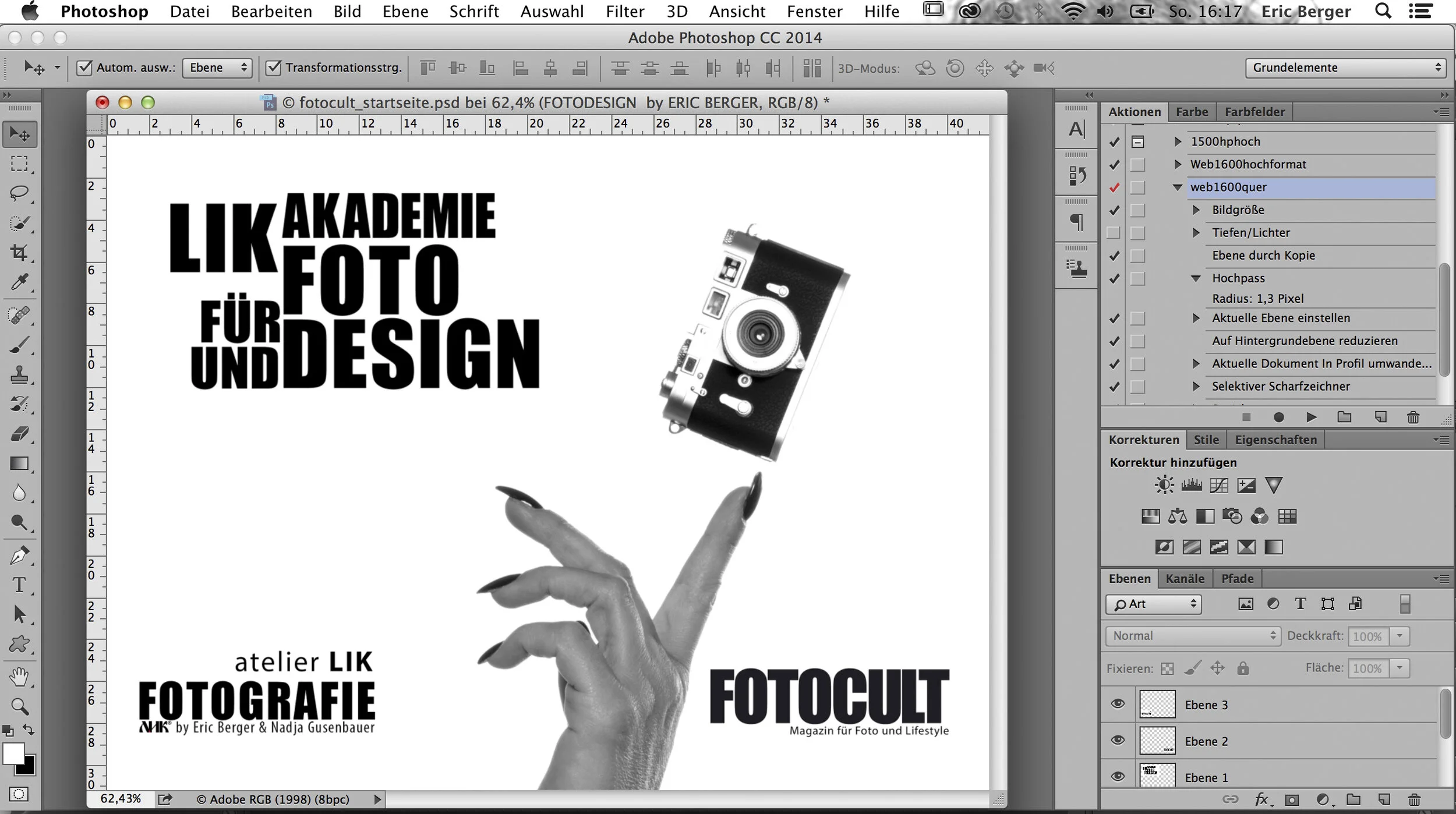Select the Hand tool
Viewport: 1456px width, 814px height.
point(19,677)
